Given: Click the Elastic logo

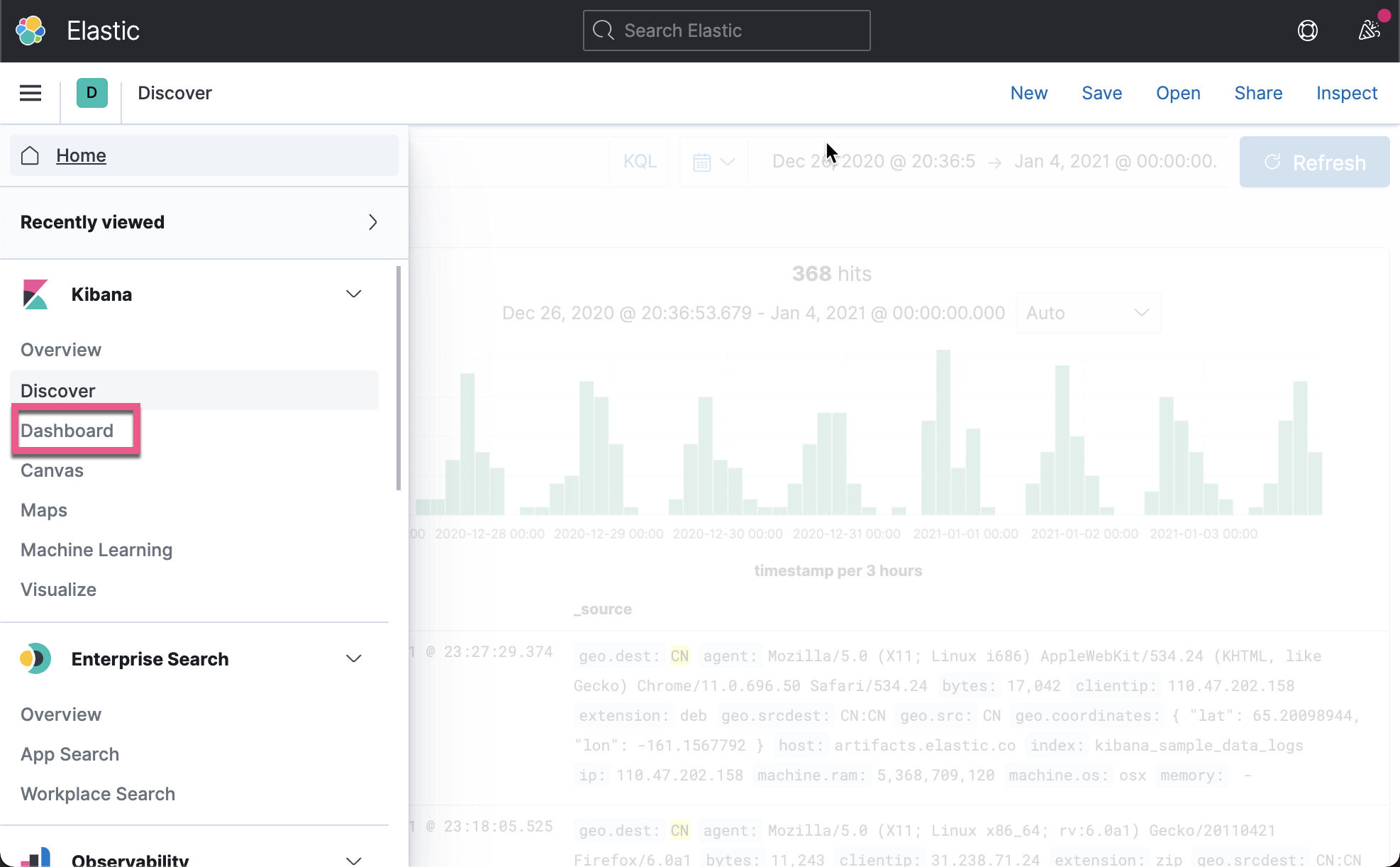Looking at the screenshot, I should click(30, 31).
